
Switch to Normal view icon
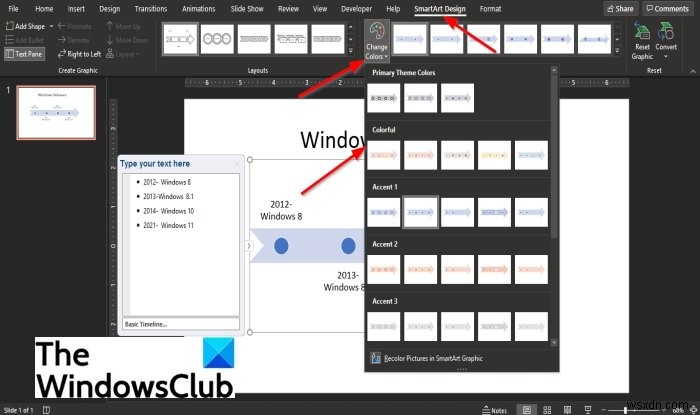coord(527,410)
